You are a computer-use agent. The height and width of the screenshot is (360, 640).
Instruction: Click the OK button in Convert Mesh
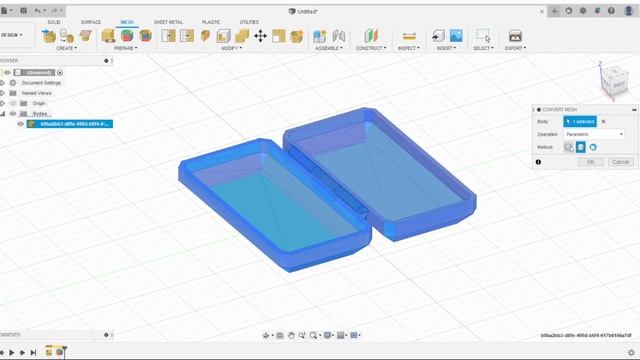point(591,162)
